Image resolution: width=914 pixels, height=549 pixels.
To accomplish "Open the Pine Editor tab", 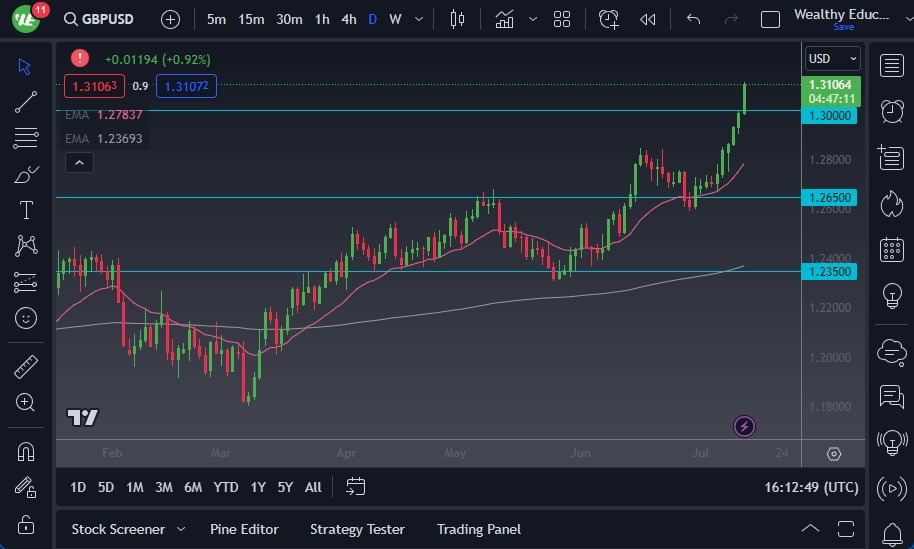I will pos(244,529).
